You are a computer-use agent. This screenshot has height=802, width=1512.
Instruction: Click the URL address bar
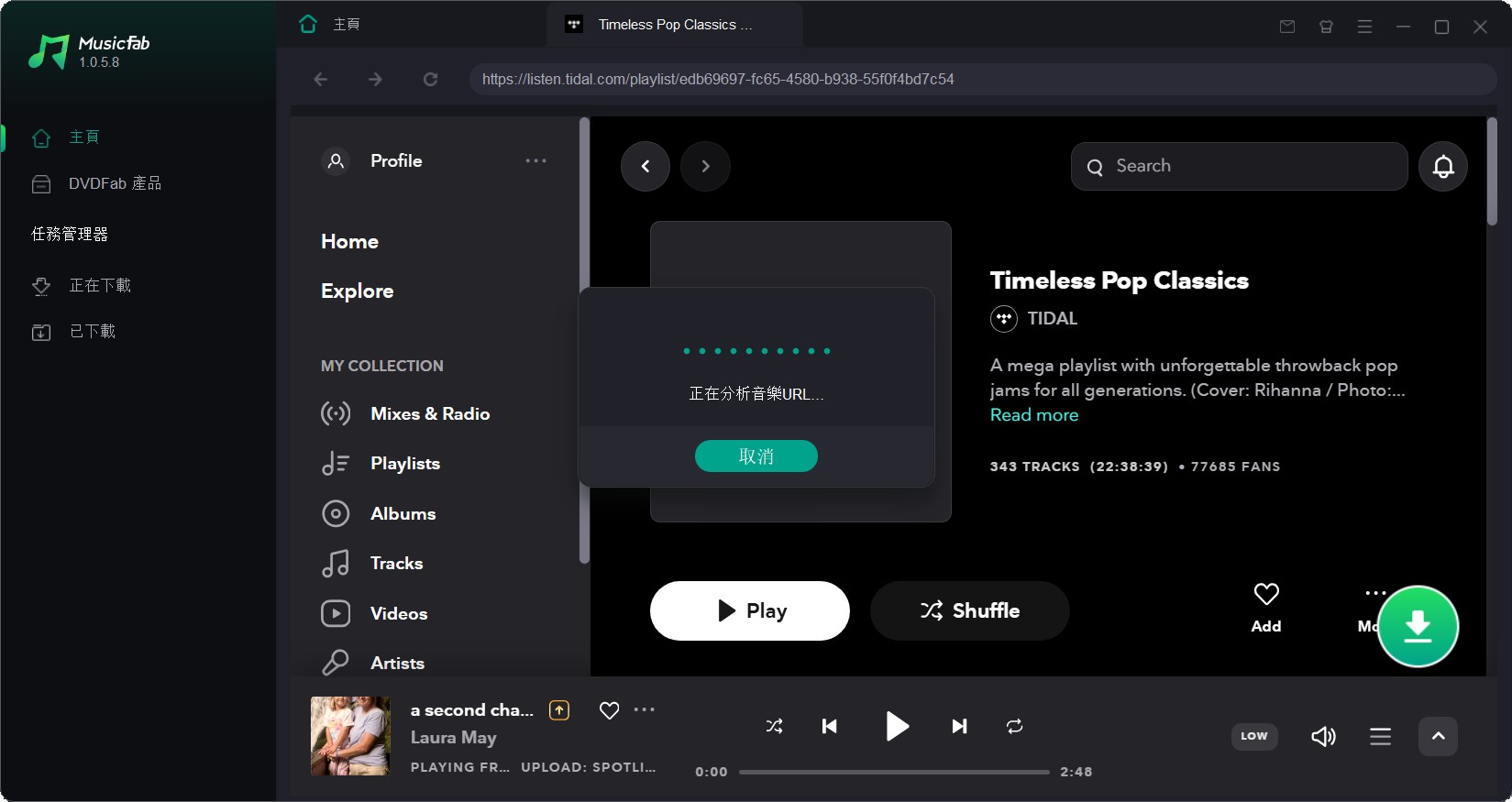tap(983, 80)
